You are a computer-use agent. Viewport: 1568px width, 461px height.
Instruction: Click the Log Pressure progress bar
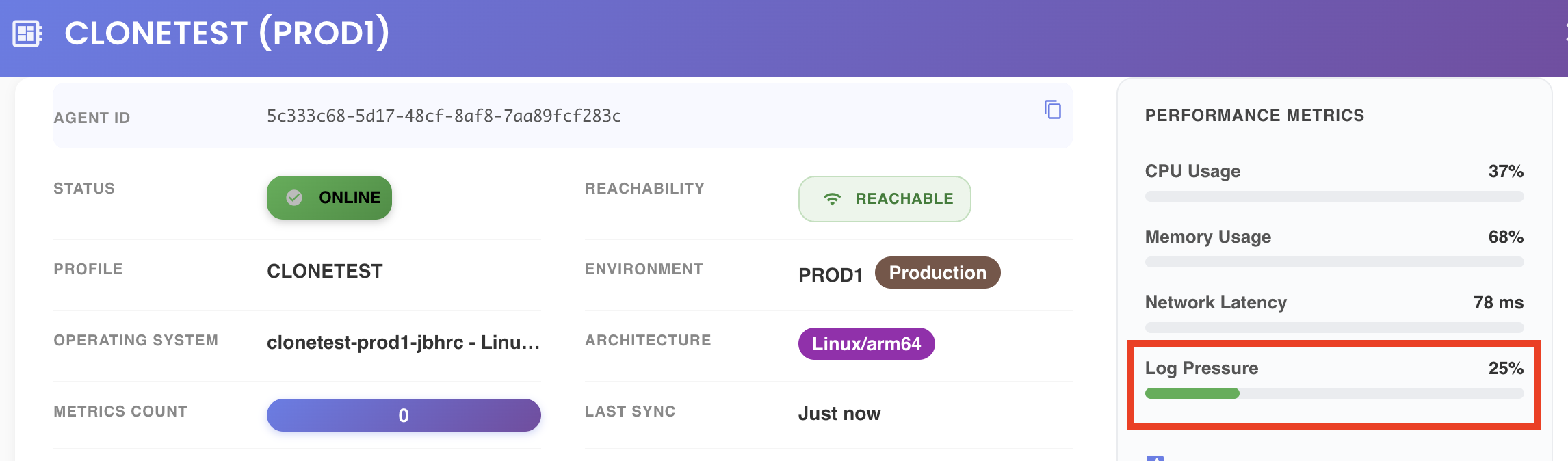pos(1334,393)
